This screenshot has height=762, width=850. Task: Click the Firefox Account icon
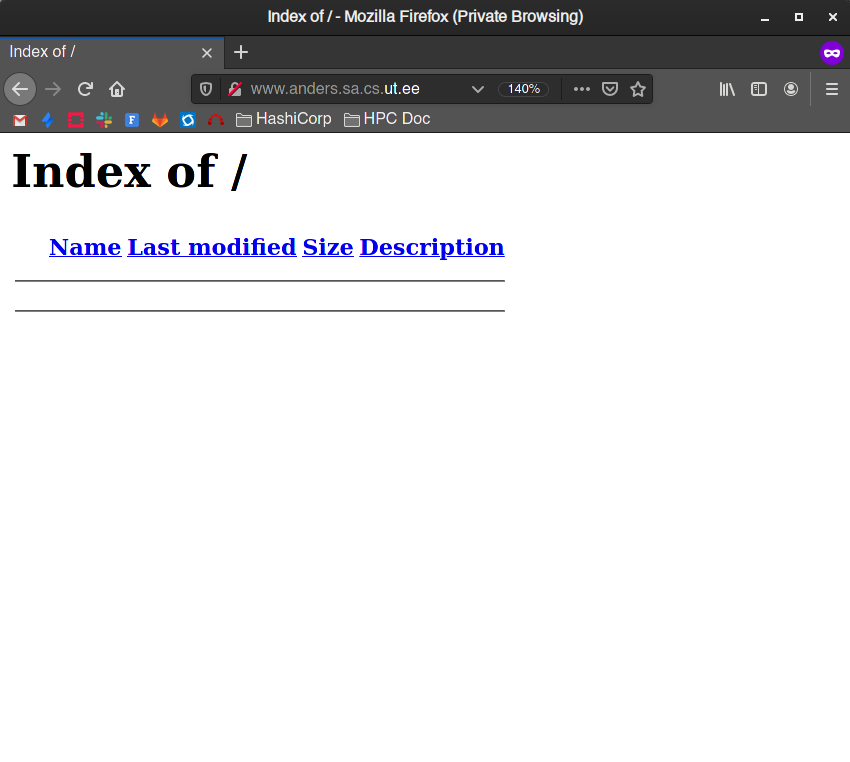791,89
